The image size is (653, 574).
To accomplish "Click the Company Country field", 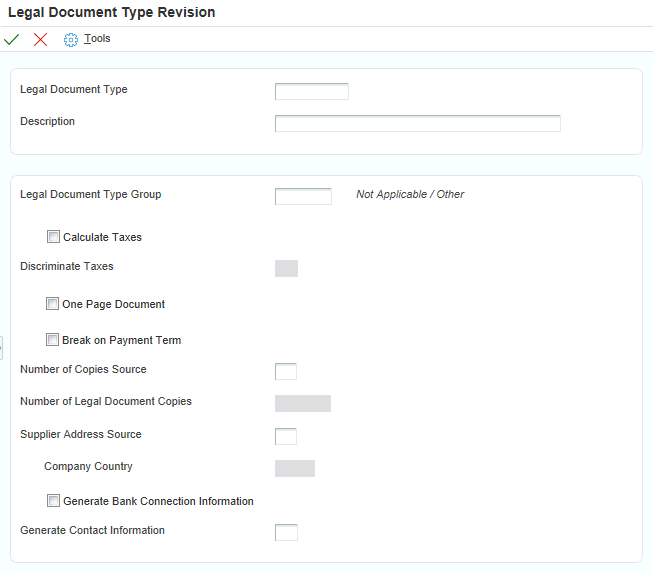I will [294, 468].
